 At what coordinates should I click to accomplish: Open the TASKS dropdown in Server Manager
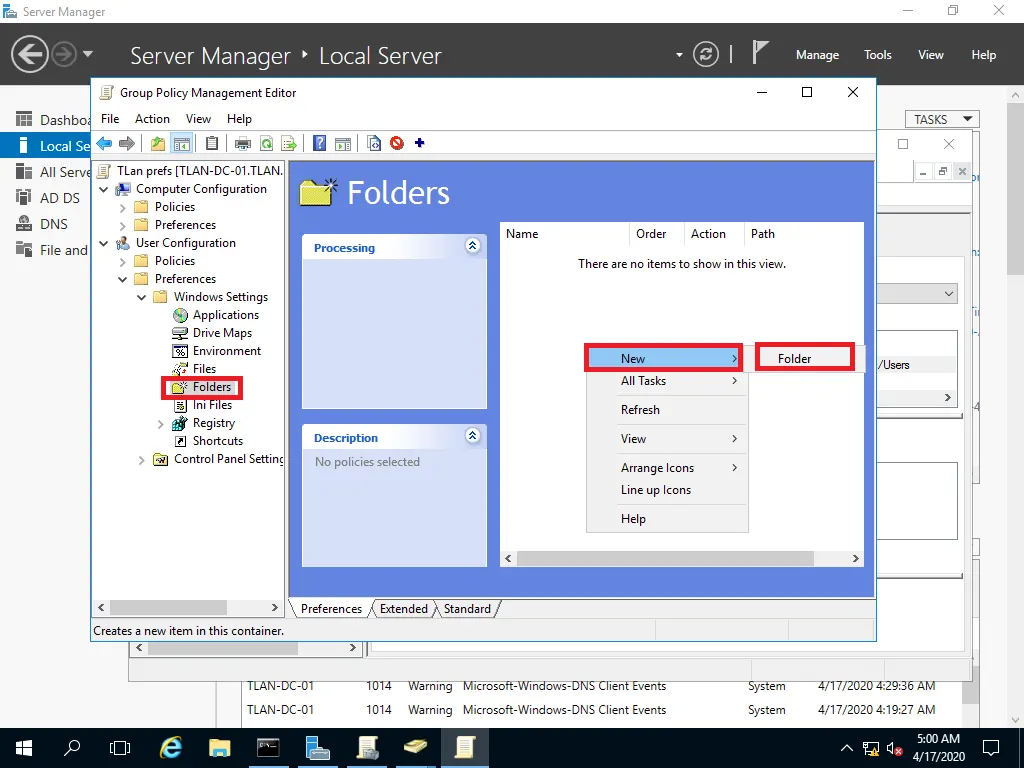942,119
